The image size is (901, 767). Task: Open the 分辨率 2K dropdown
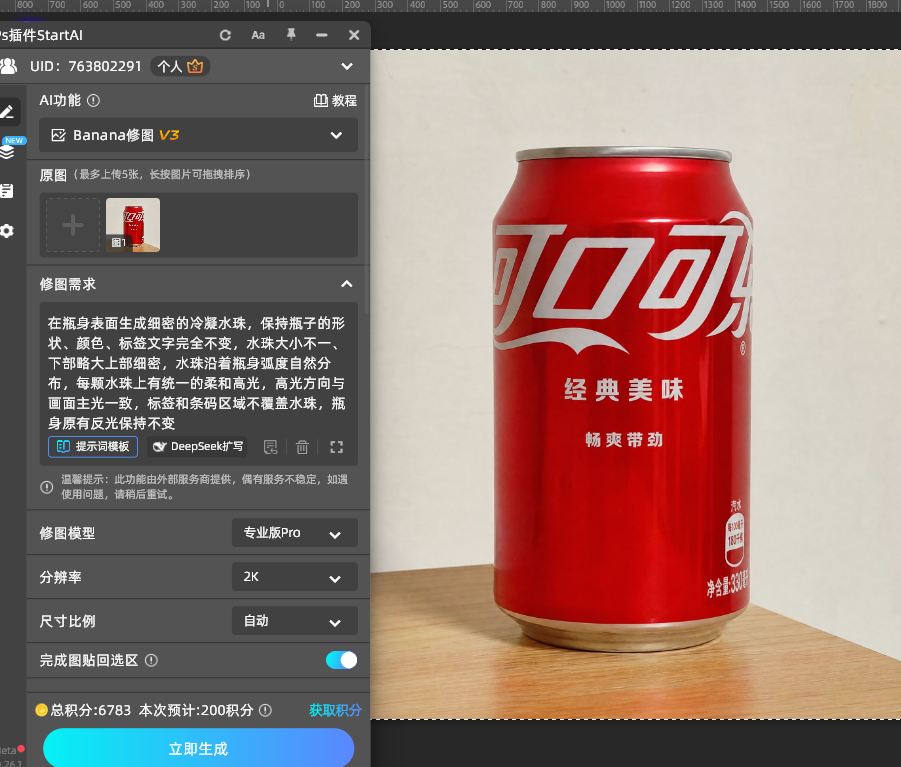pos(295,577)
